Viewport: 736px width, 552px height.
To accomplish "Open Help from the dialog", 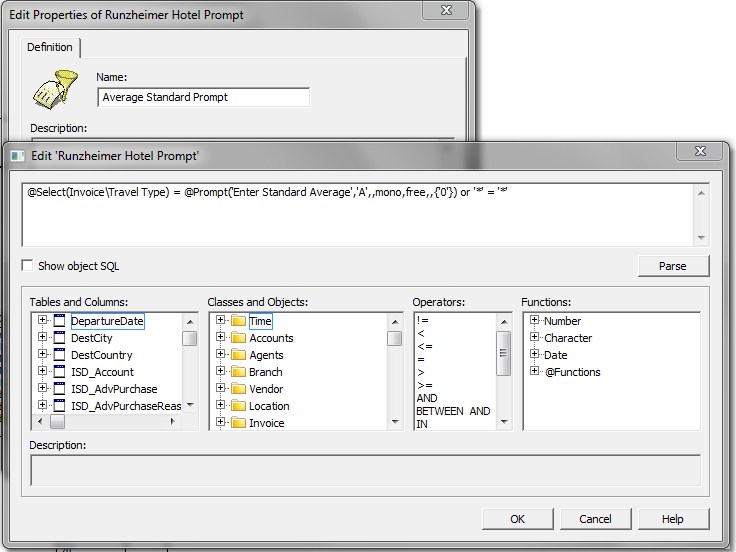I will click(x=673, y=519).
